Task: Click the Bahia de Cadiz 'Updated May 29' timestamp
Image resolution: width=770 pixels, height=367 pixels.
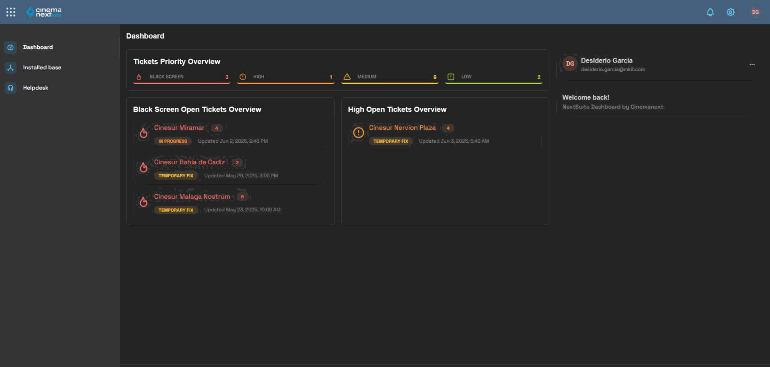Action: tap(241, 175)
